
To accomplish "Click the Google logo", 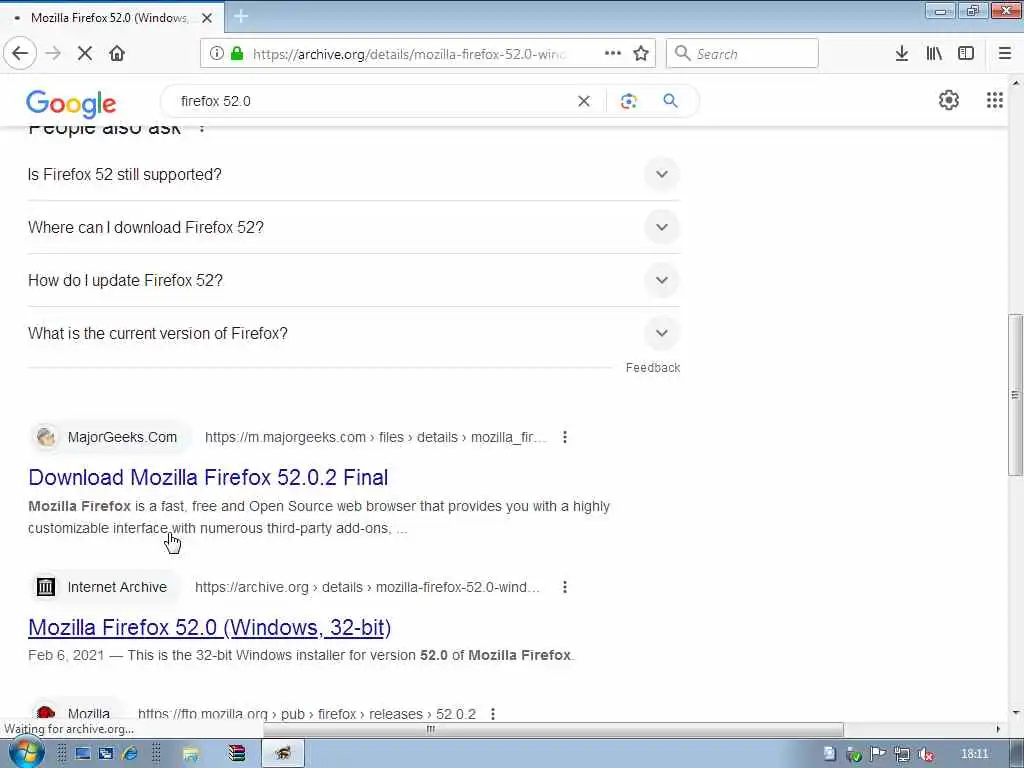I will (71, 104).
